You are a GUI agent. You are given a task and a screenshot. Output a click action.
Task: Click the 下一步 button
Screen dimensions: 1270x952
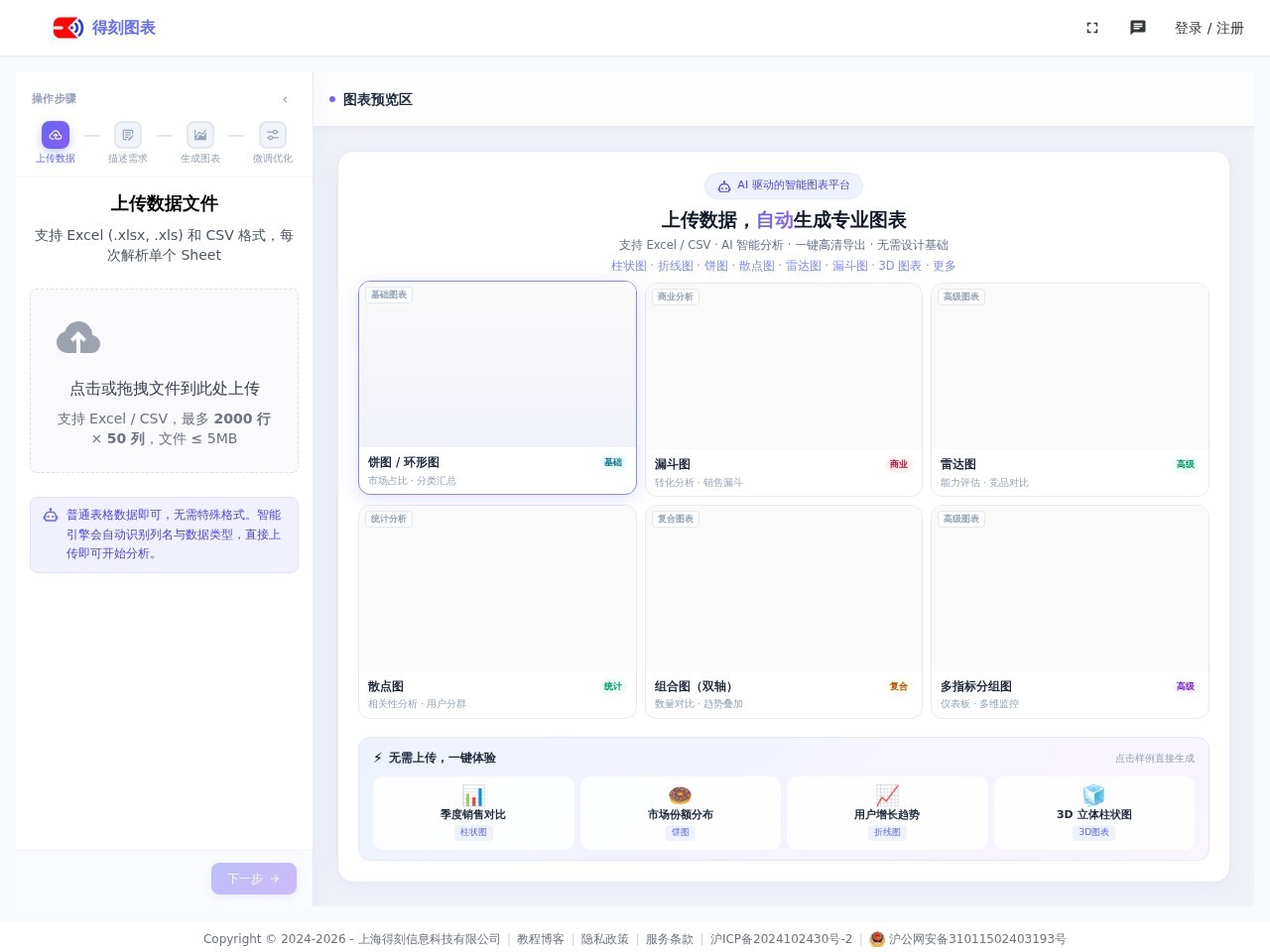(x=254, y=879)
